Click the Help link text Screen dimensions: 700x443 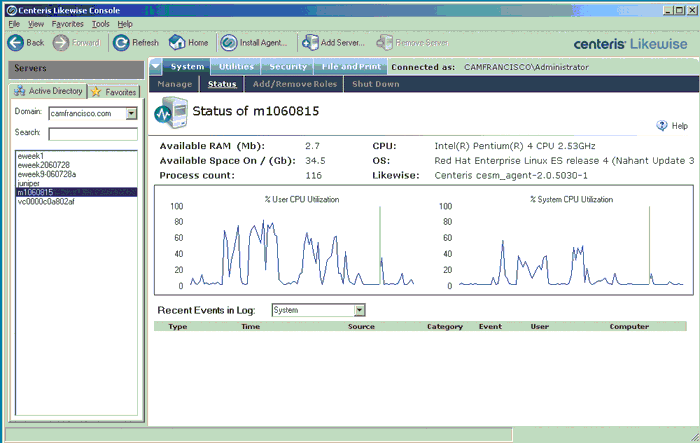click(x=679, y=126)
